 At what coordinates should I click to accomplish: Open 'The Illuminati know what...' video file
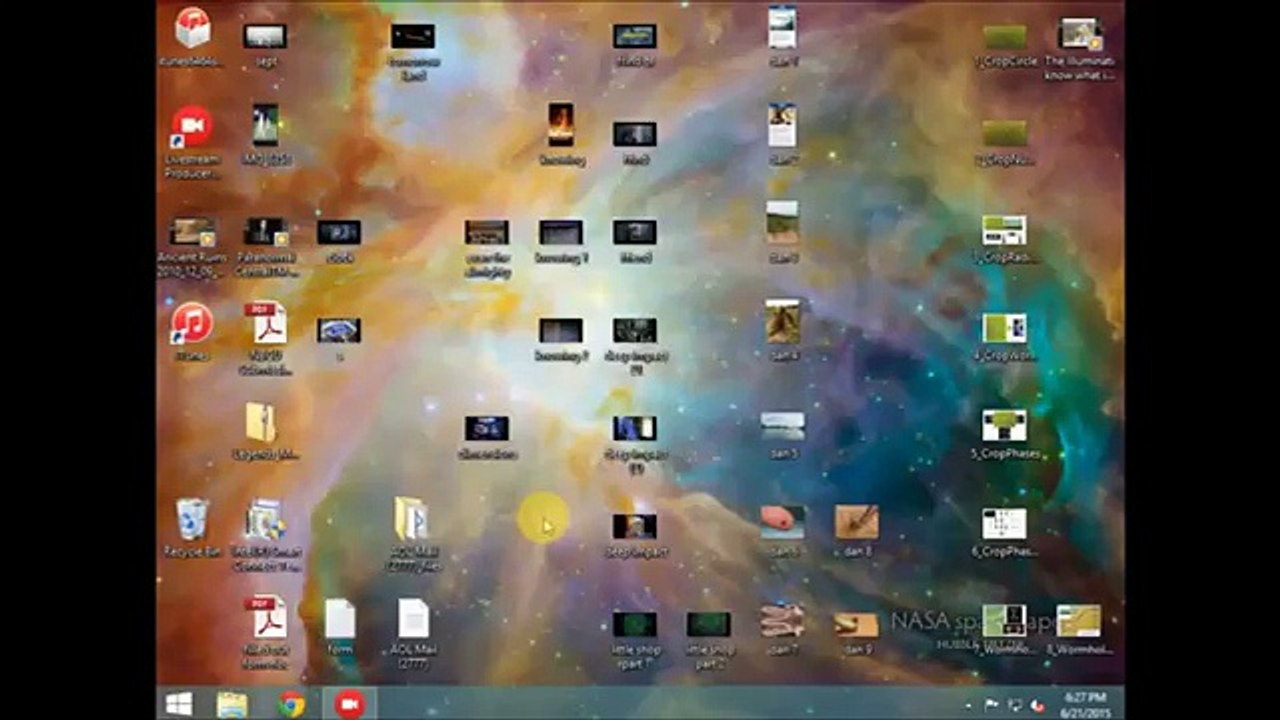[1080, 35]
